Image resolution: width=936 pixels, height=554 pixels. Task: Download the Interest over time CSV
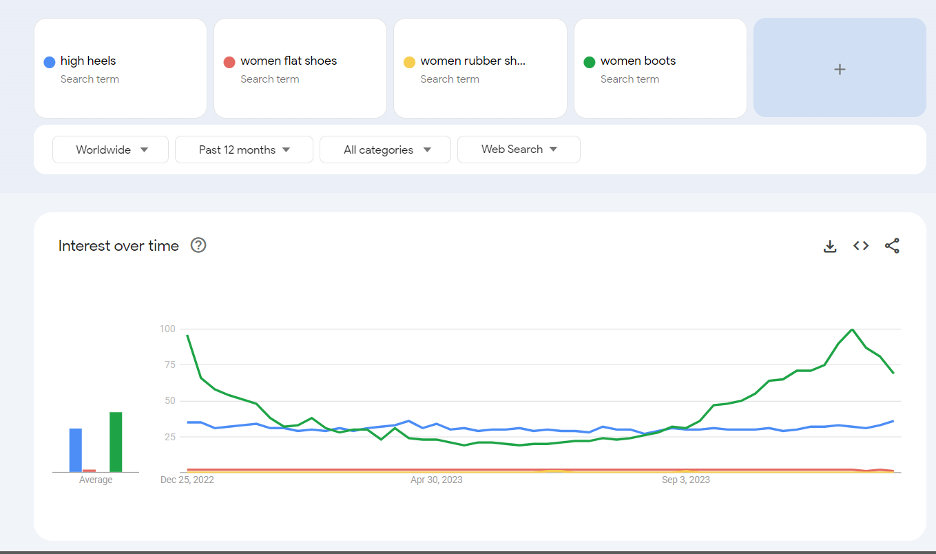pyautogui.click(x=830, y=246)
